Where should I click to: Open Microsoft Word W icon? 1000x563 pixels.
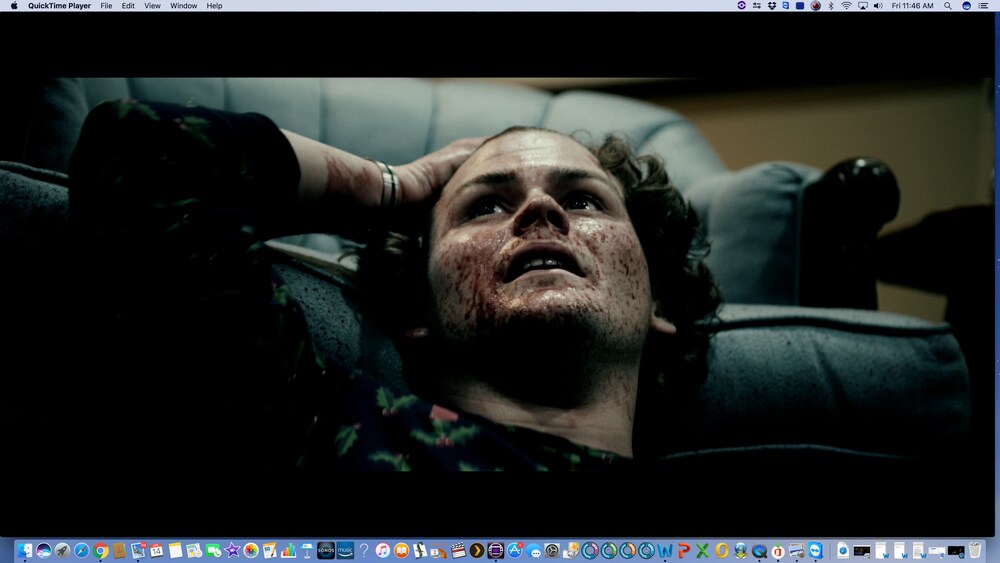coord(665,550)
